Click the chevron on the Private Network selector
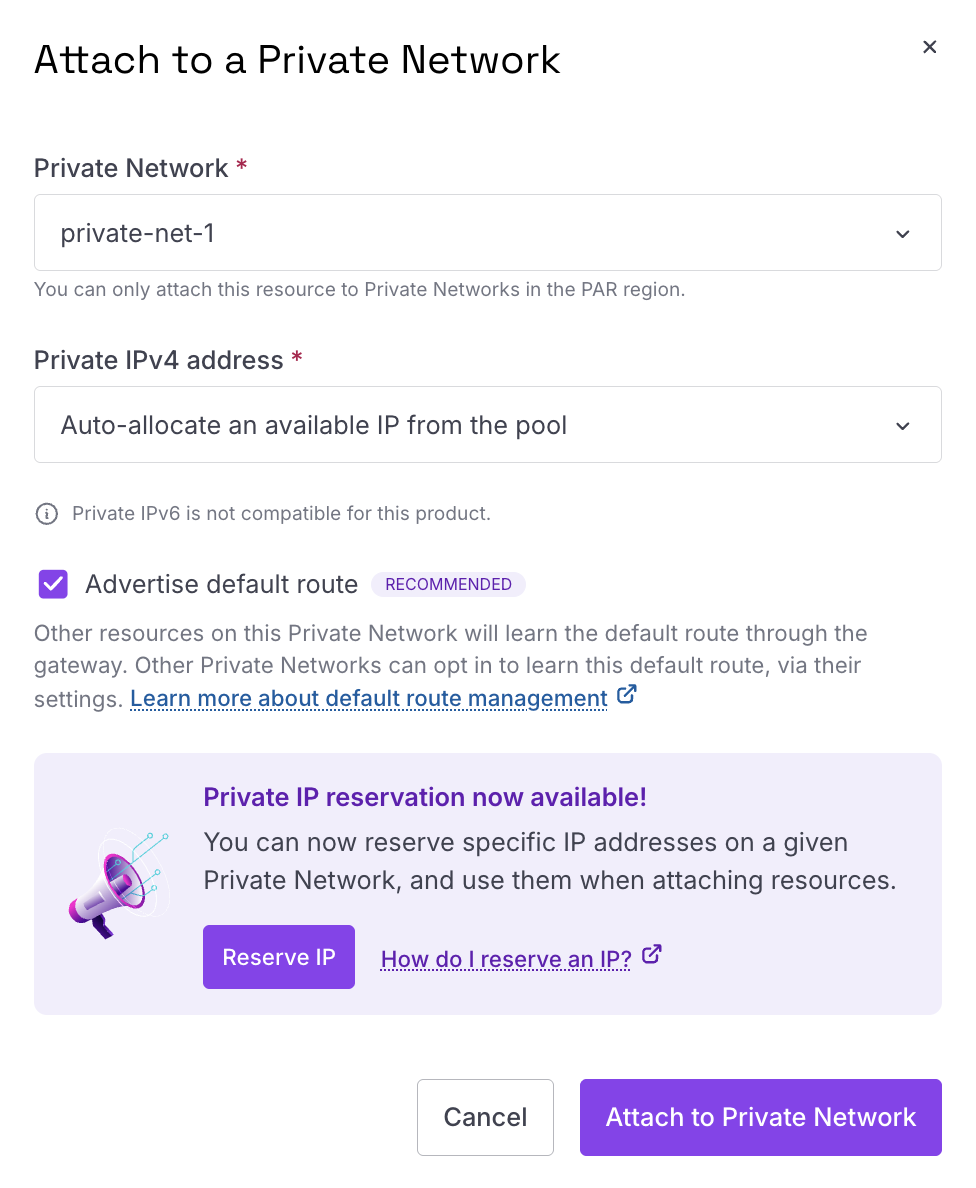 902,234
